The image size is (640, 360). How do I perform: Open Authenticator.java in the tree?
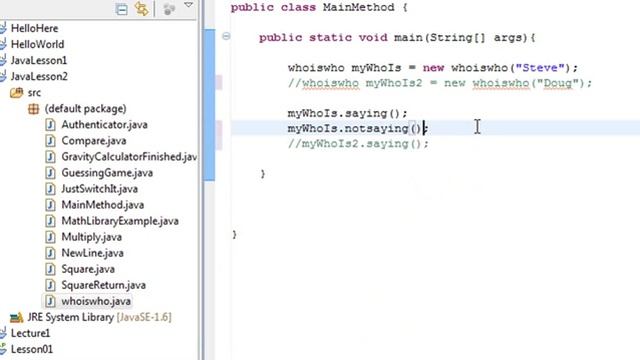pyautogui.click(x=104, y=124)
